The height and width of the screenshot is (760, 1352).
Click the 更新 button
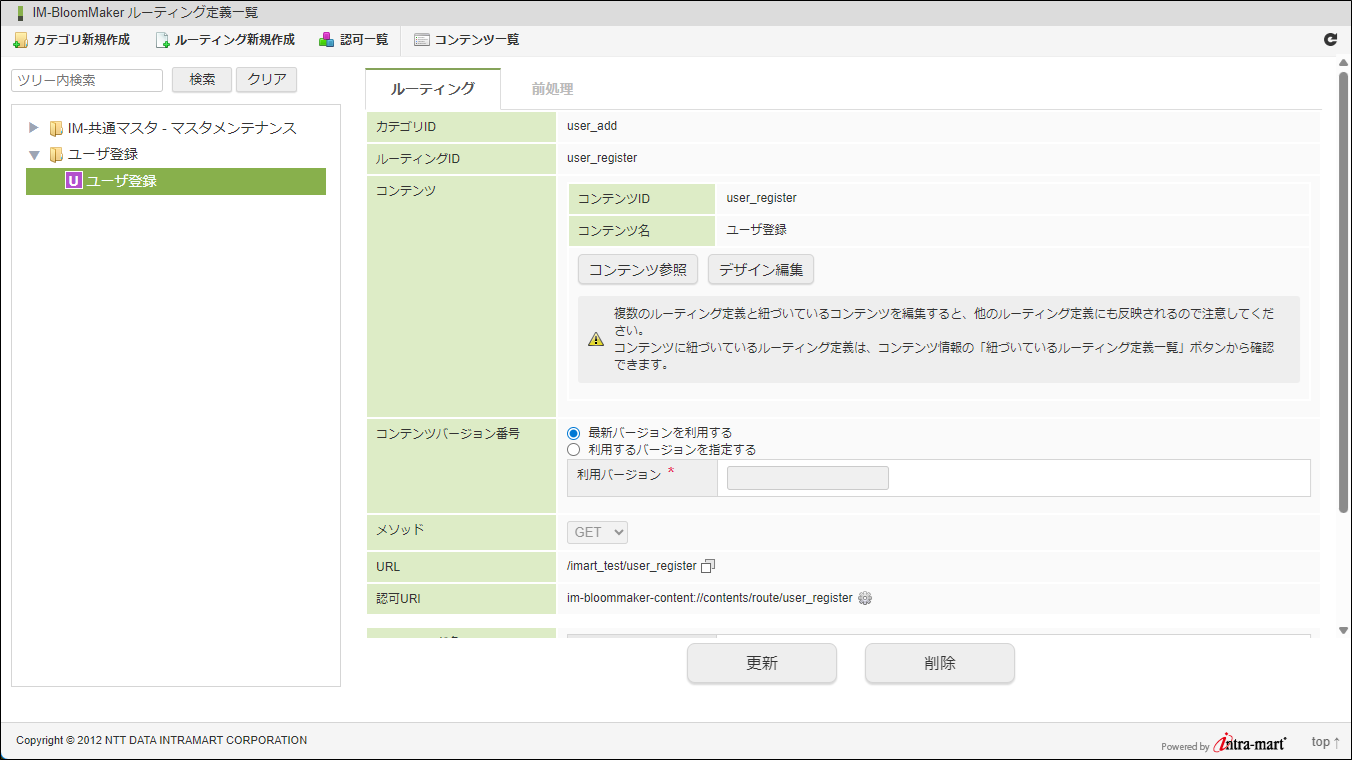pos(761,663)
